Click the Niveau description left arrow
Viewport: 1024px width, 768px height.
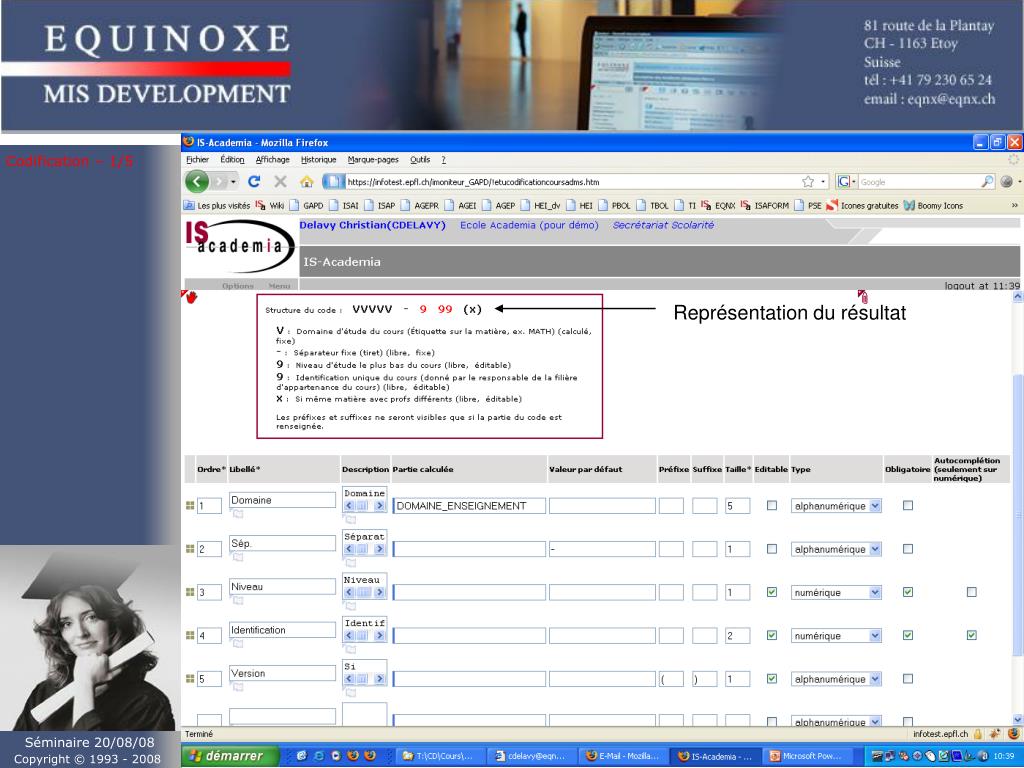pos(349,592)
